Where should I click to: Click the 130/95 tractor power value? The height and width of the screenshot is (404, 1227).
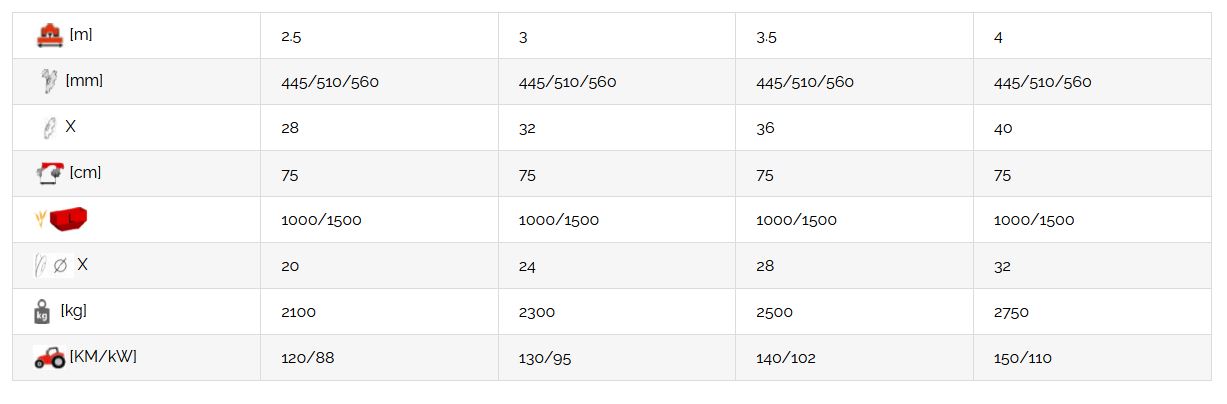click(x=545, y=358)
